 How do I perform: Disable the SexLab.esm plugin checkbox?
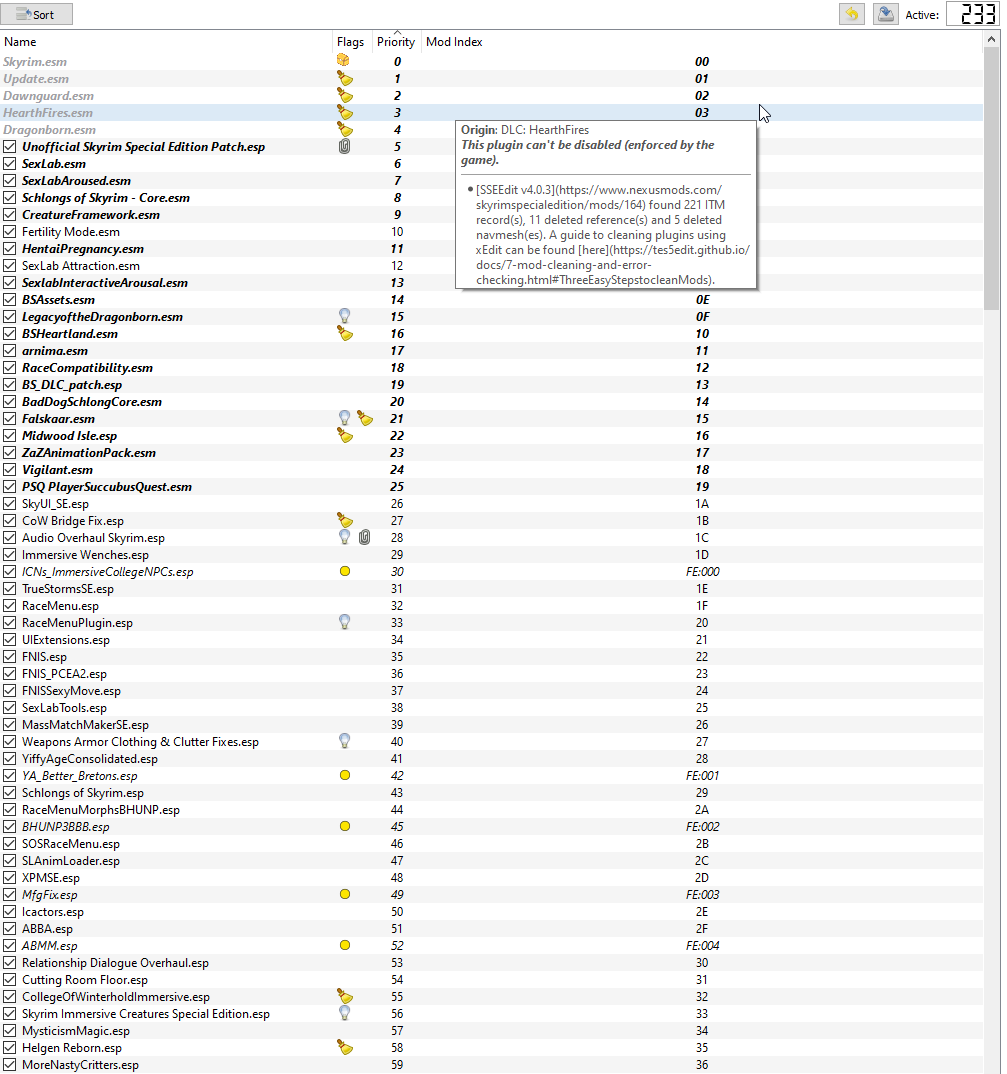(x=10, y=164)
